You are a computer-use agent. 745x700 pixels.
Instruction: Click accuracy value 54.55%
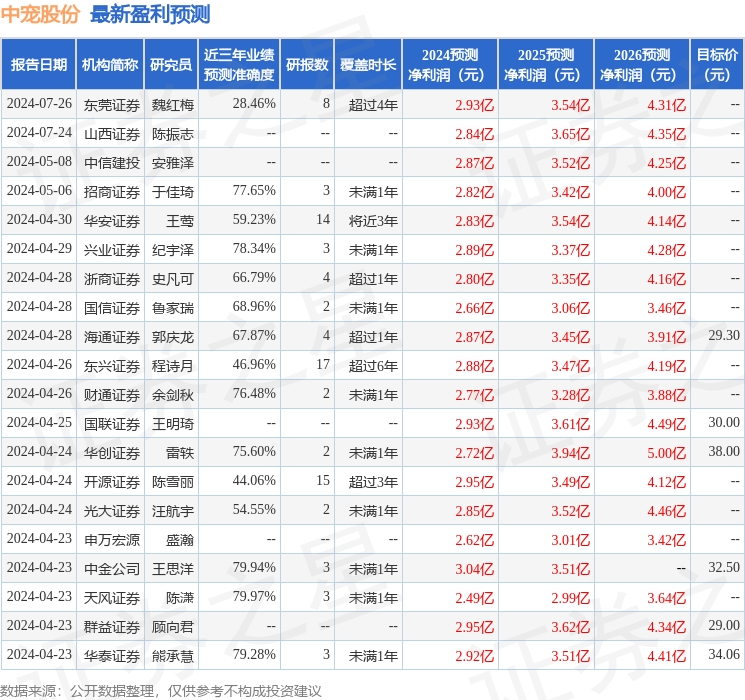(x=254, y=510)
